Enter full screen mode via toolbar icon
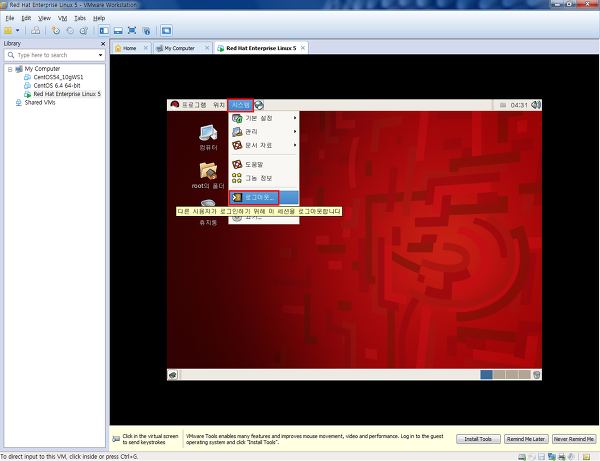This screenshot has width=600, height=461. coord(132,31)
